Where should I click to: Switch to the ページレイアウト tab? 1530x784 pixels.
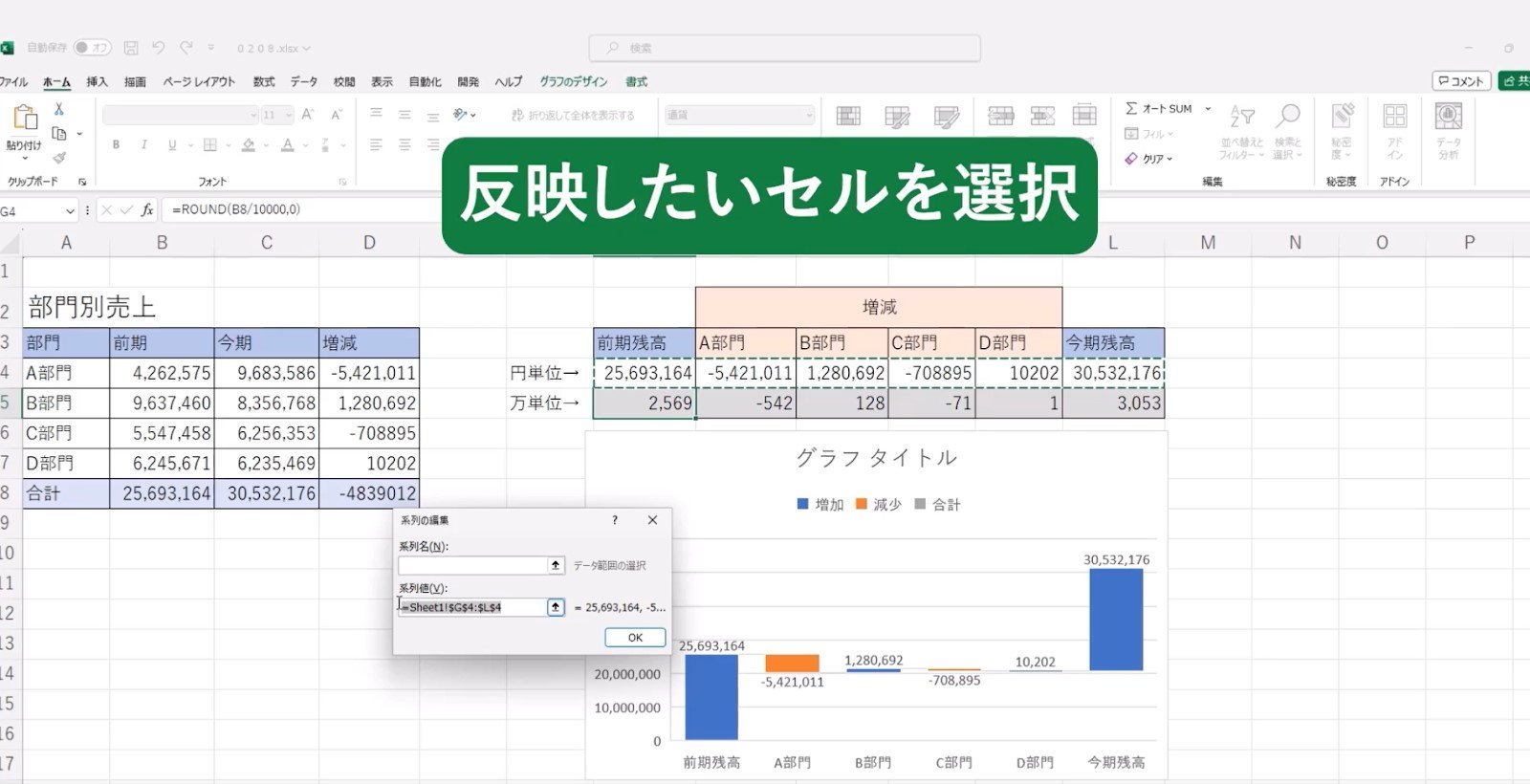coord(199,82)
